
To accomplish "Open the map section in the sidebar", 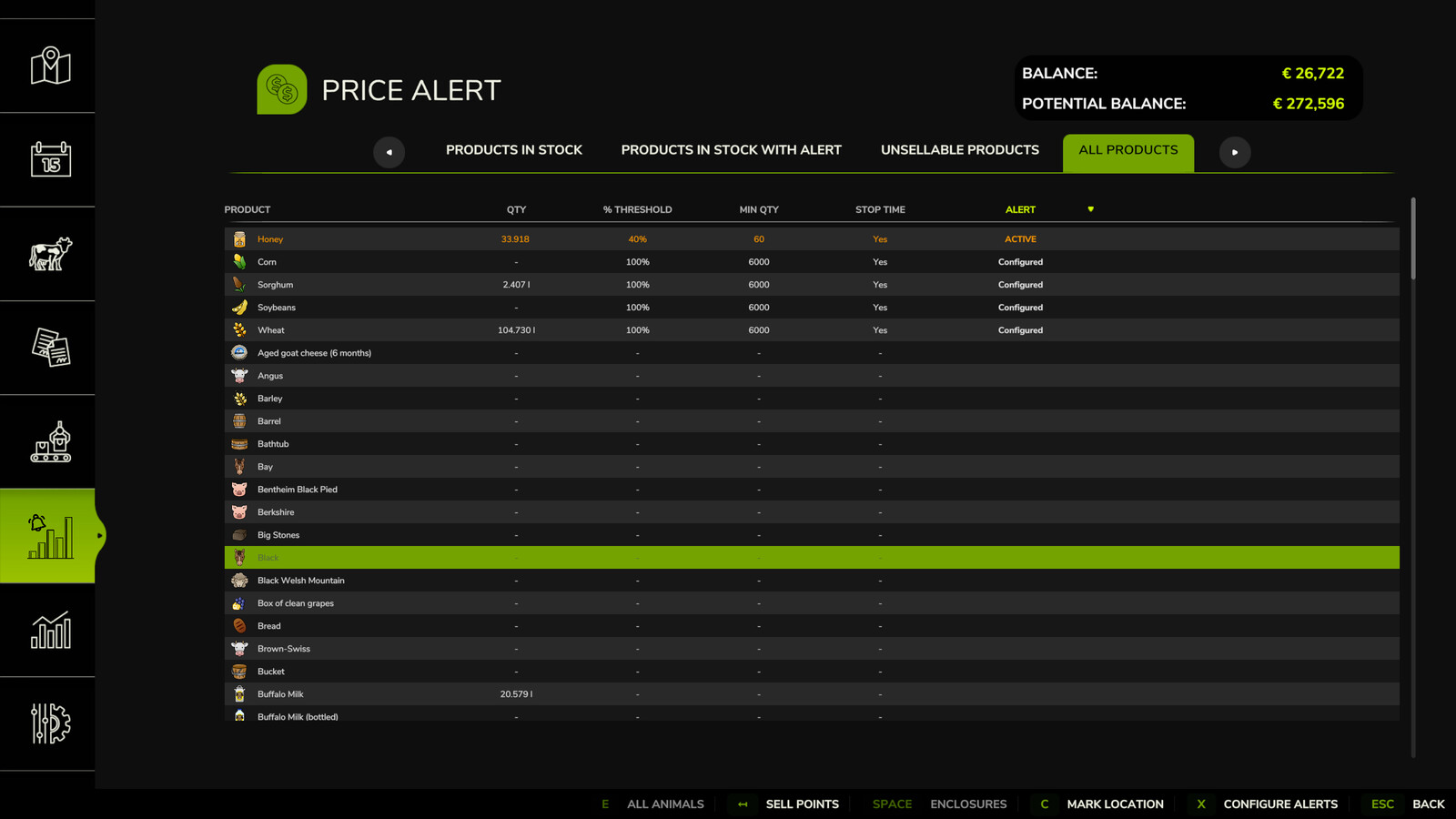I will (x=50, y=66).
